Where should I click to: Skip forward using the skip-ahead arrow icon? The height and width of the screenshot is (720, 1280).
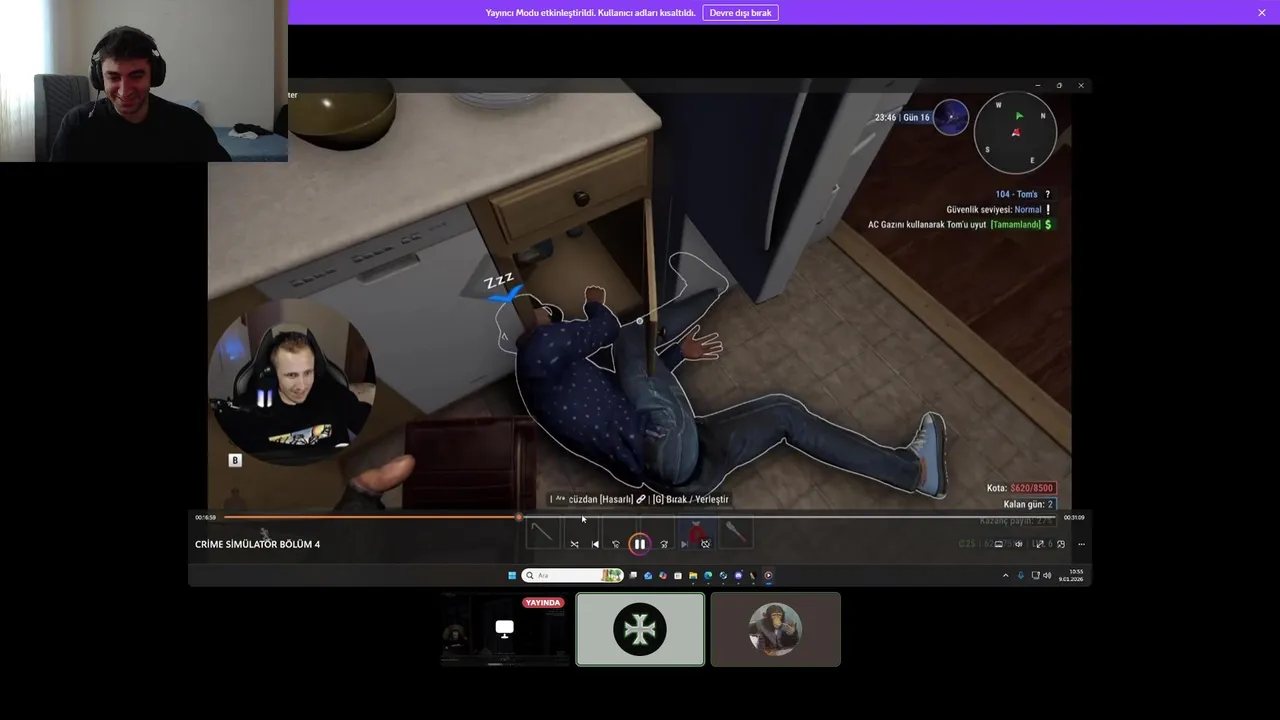point(664,544)
